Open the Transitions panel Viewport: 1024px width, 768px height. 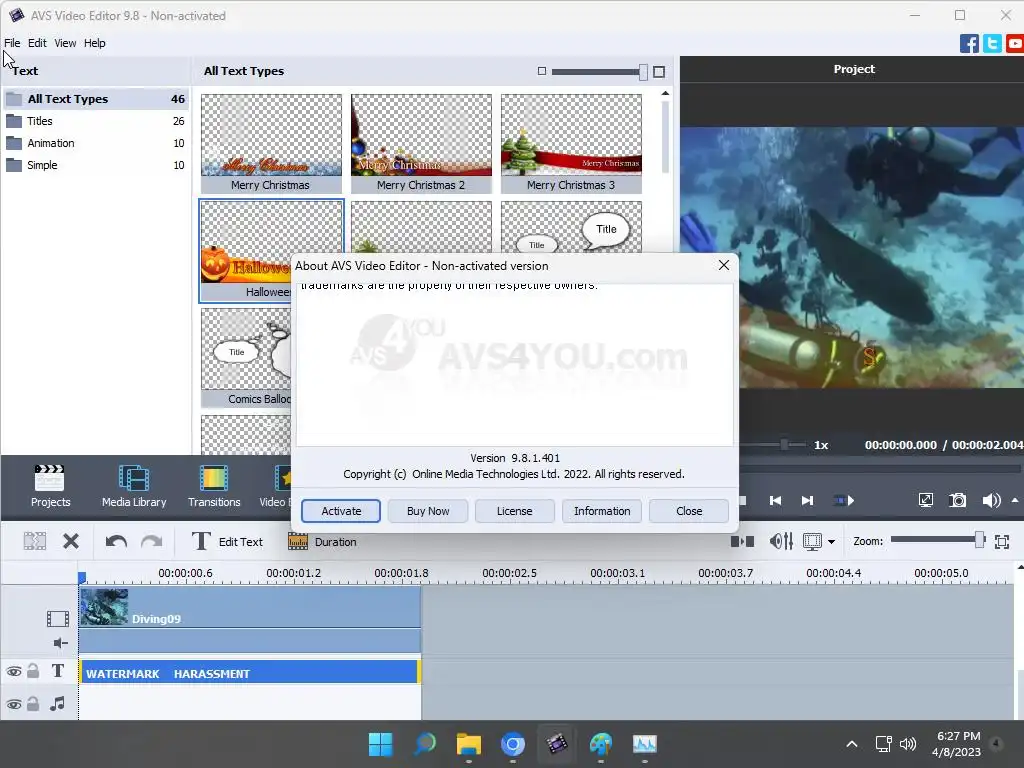click(x=214, y=486)
